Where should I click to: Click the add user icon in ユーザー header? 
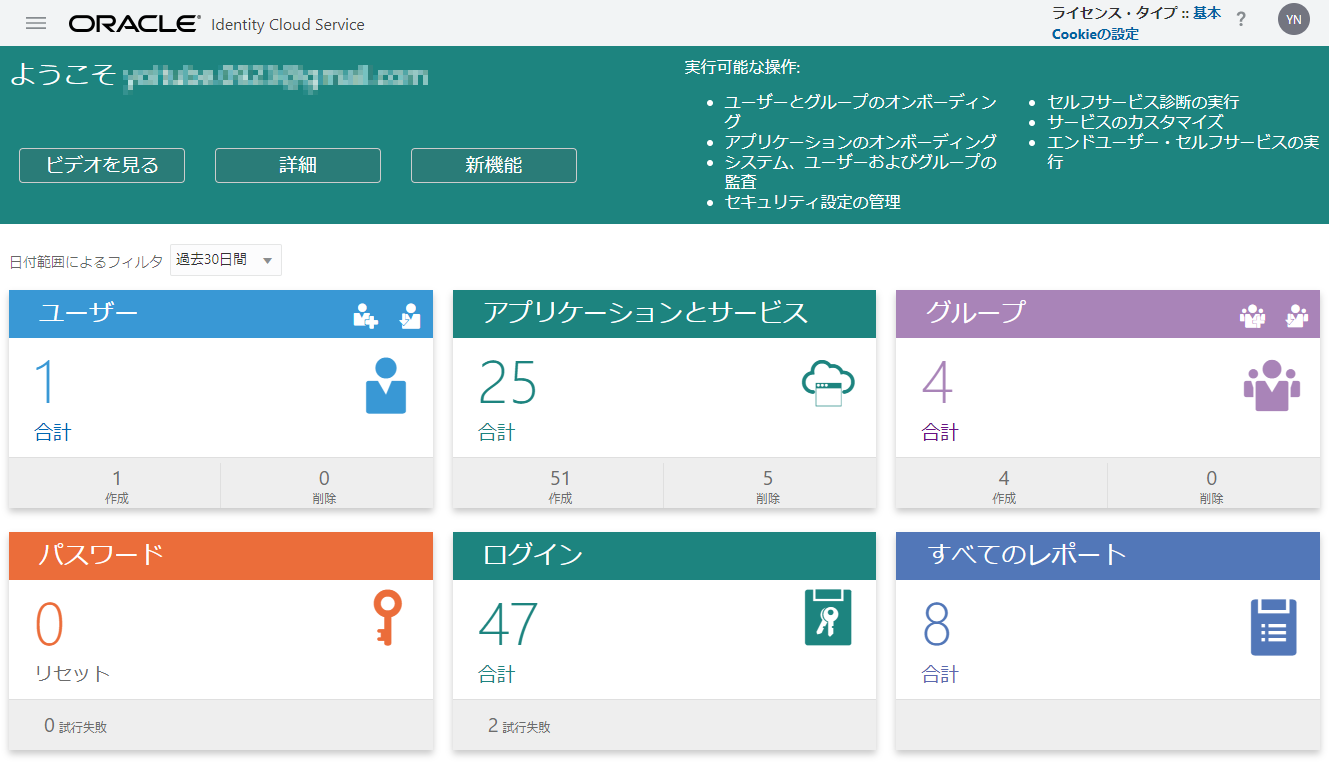point(366,316)
